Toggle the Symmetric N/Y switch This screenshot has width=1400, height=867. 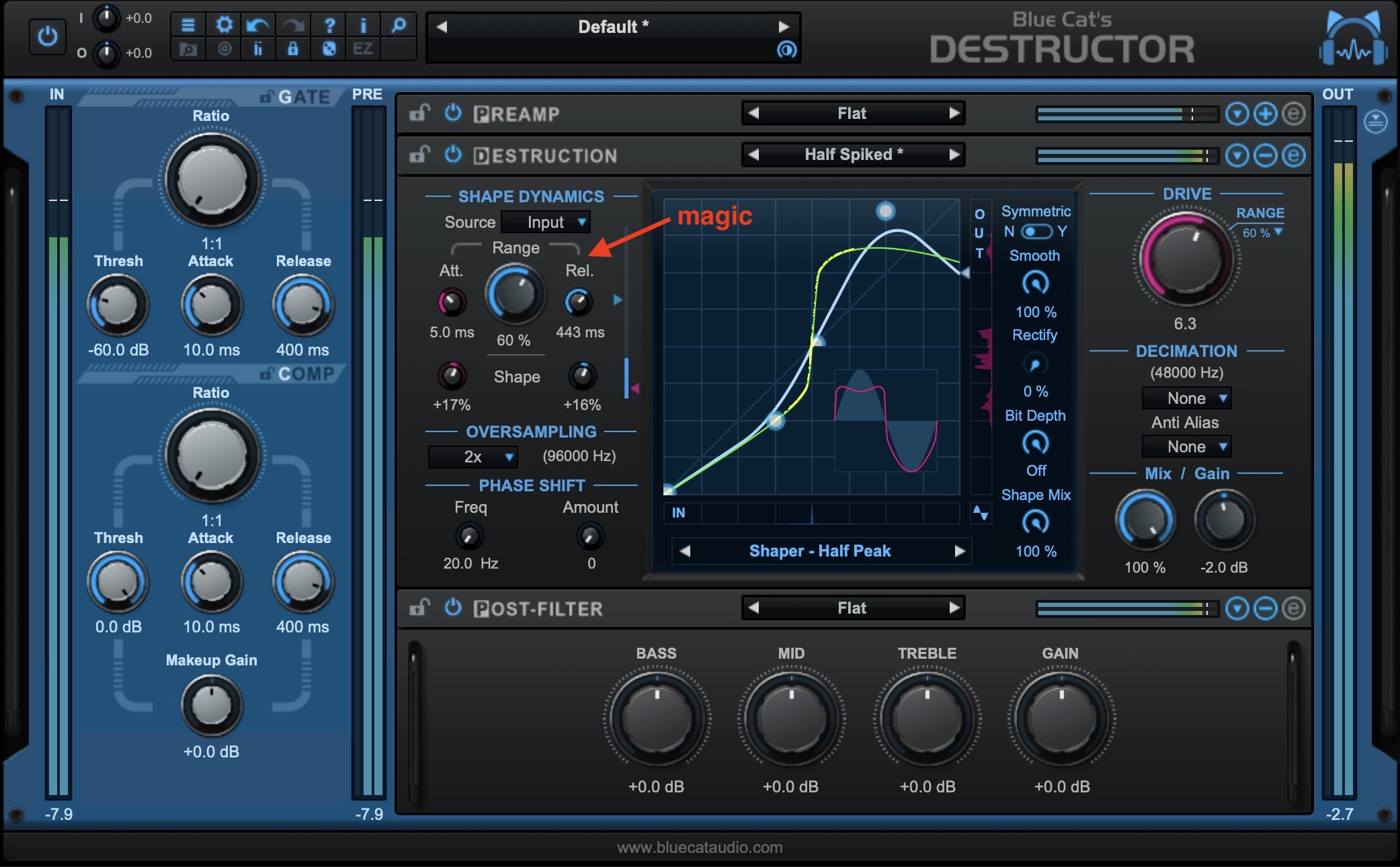click(x=1036, y=231)
